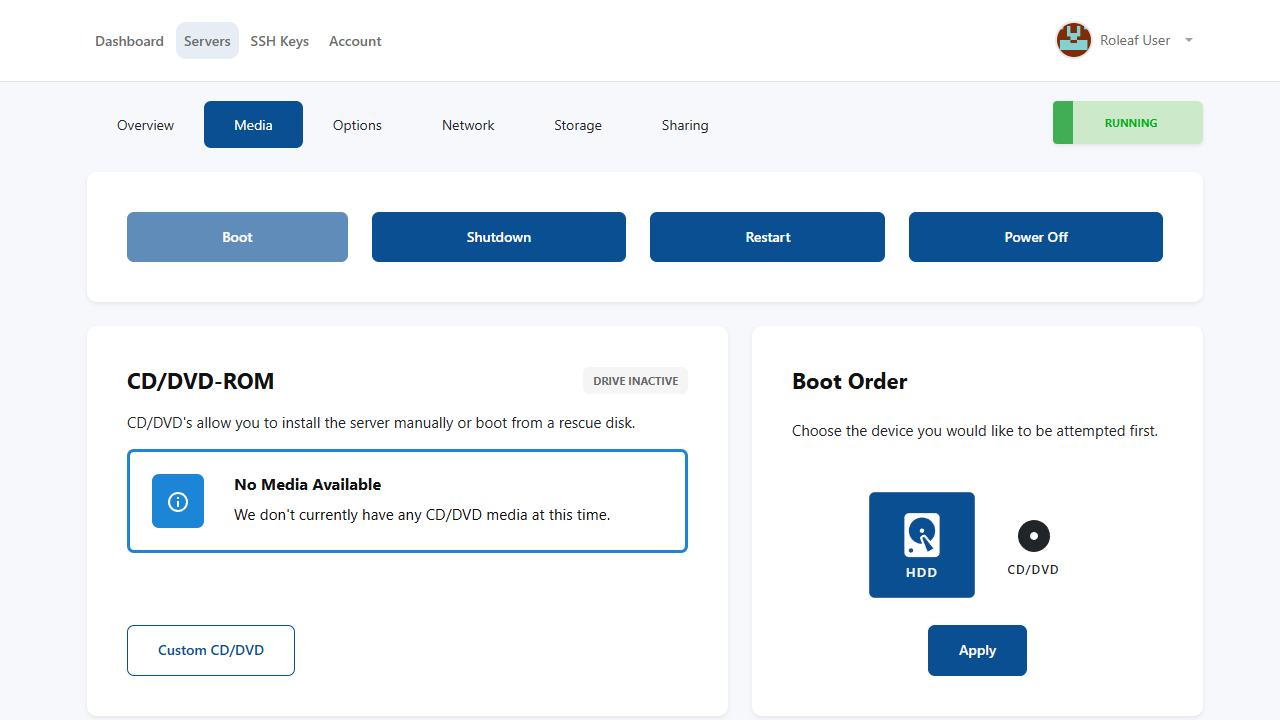Viewport: 1280px width, 720px height.
Task: Open the Roleaf User menu name
Action: [1134, 41]
